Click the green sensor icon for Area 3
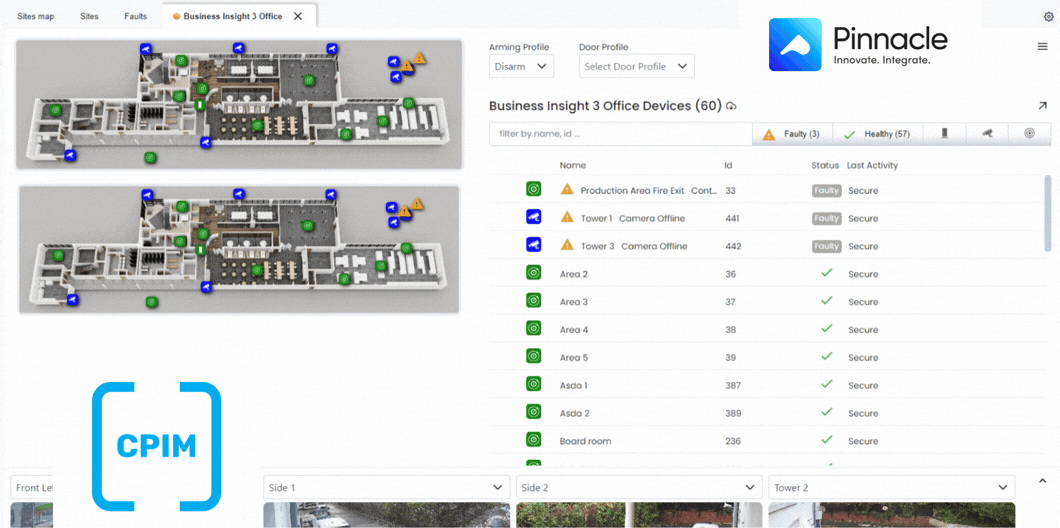This screenshot has width=1060, height=528. pos(533,300)
